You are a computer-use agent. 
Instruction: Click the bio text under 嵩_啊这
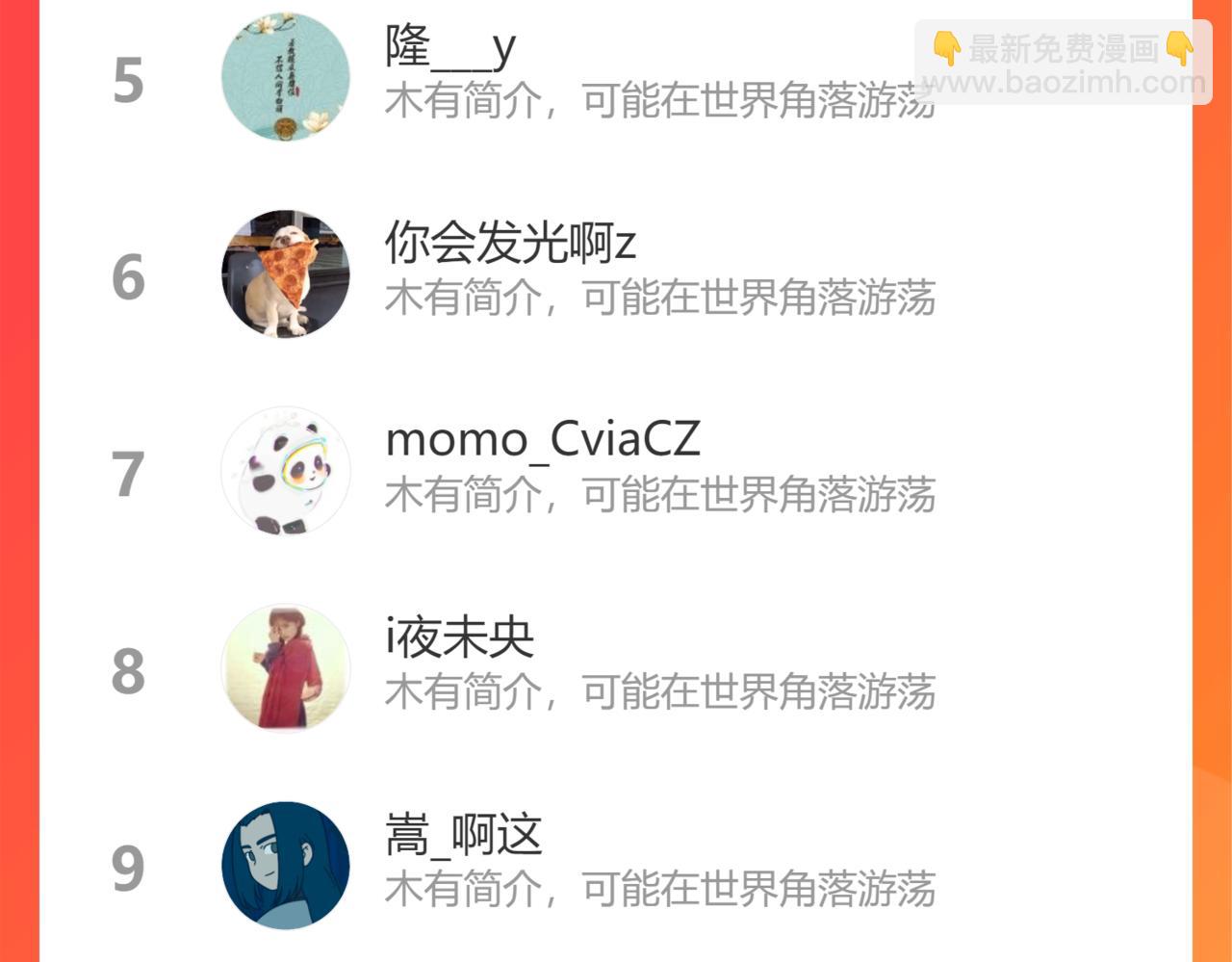[x=660, y=889]
